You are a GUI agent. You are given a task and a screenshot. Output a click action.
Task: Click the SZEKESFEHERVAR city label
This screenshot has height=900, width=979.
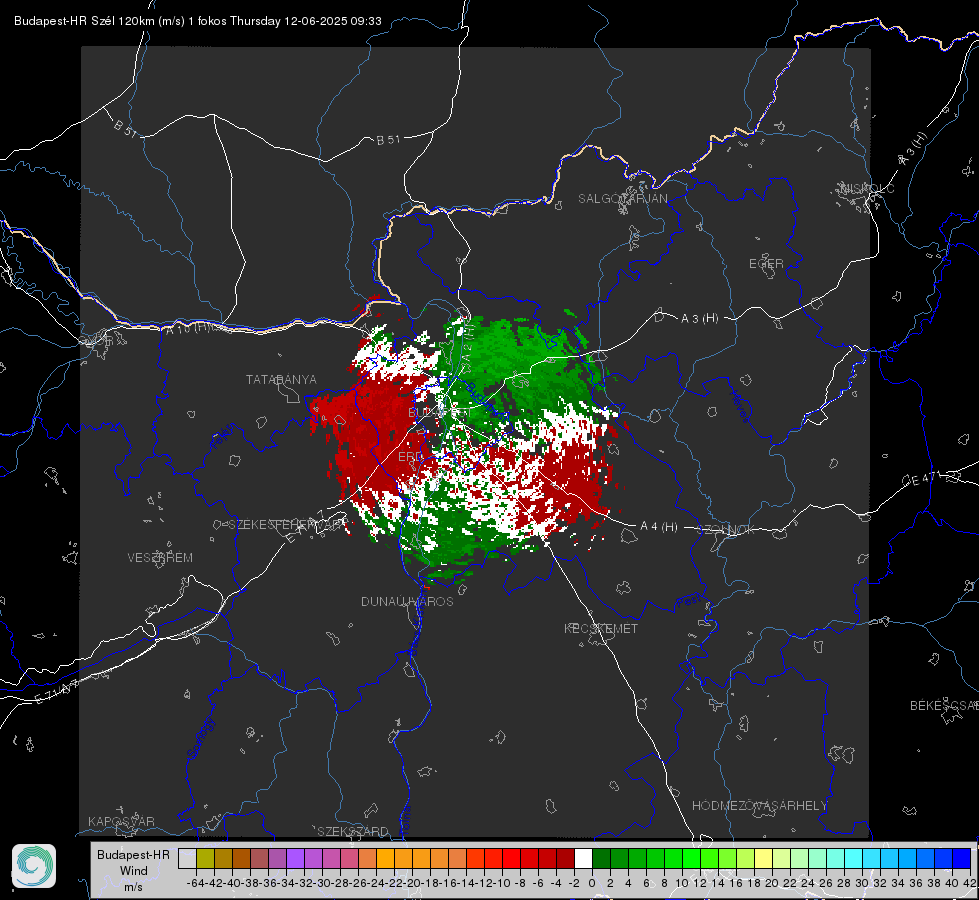coord(288,525)
